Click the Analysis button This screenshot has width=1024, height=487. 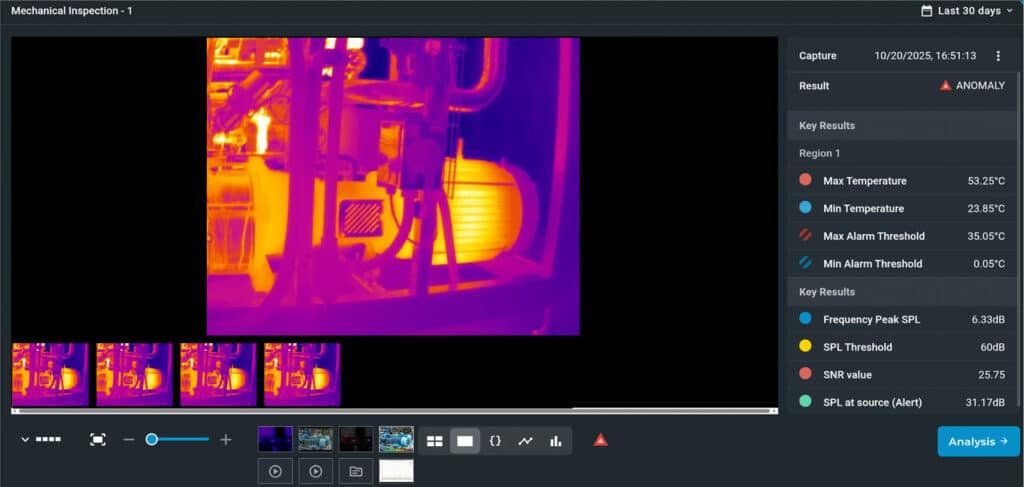click(977, 441)
